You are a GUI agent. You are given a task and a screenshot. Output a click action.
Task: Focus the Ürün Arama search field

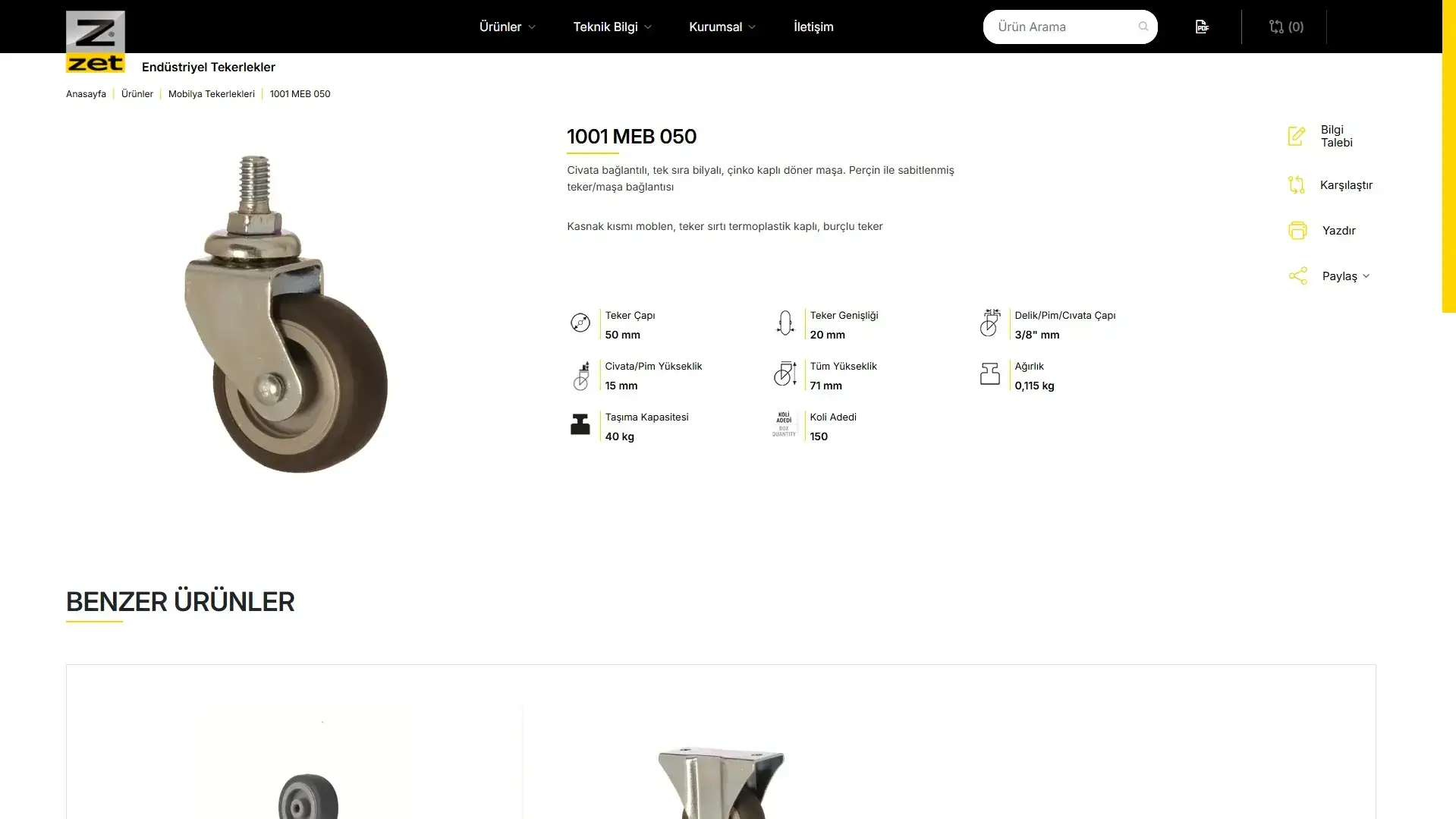pyautogui.click(x=1062, y=27)
